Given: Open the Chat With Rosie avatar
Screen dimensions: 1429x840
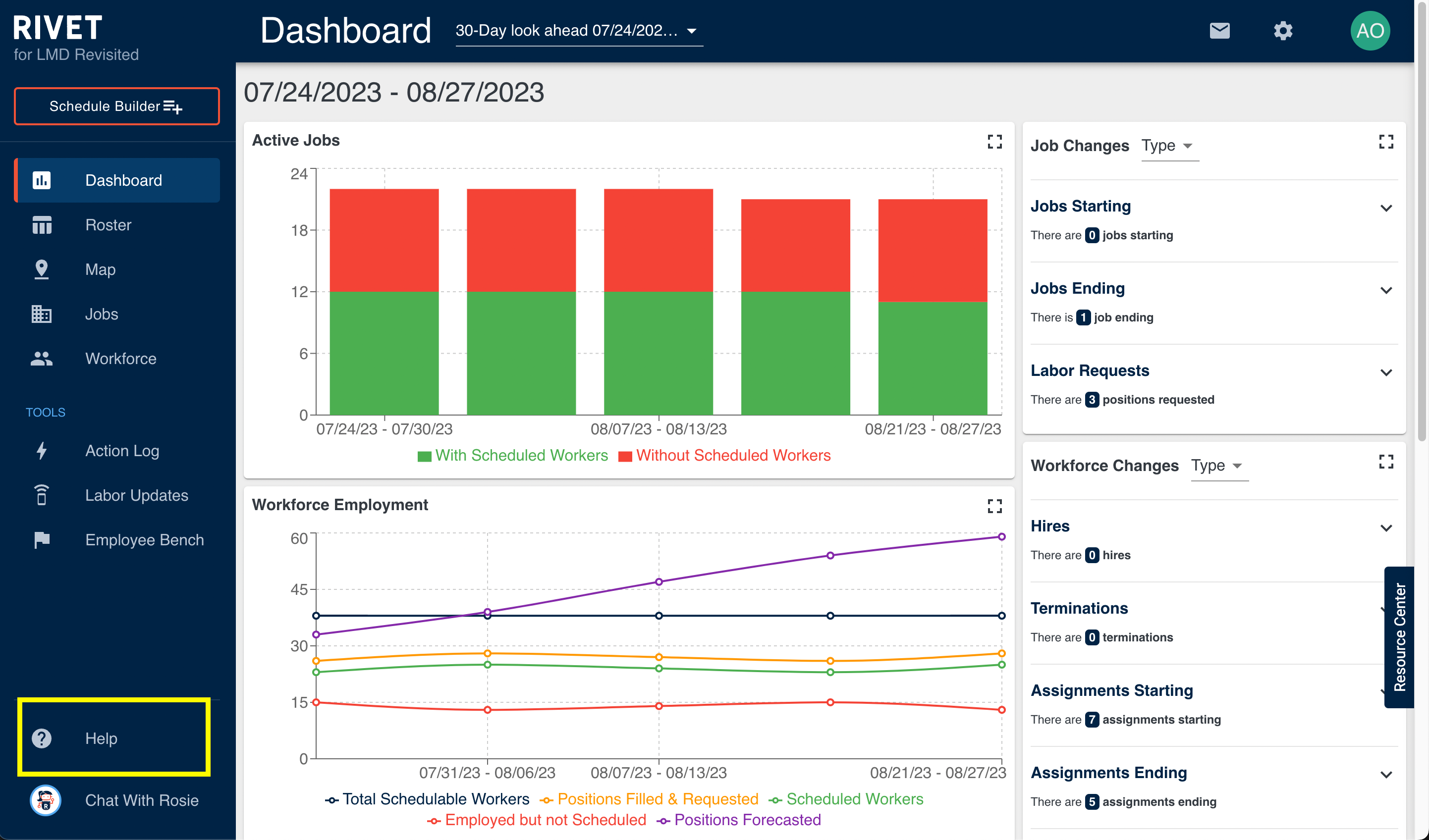Looking at the screenshot, I should (x=46, y=800).
